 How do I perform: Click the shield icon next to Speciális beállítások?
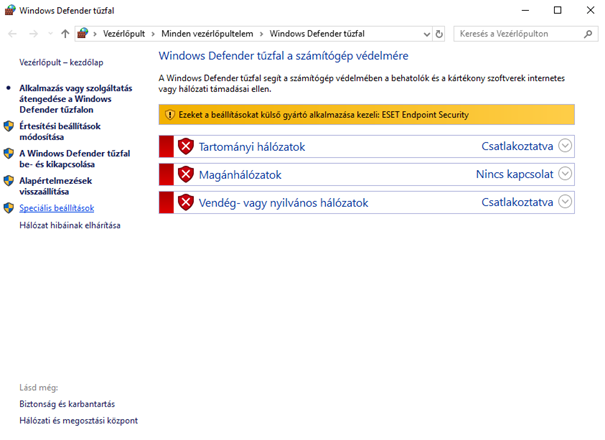click(x=9, y=208)
